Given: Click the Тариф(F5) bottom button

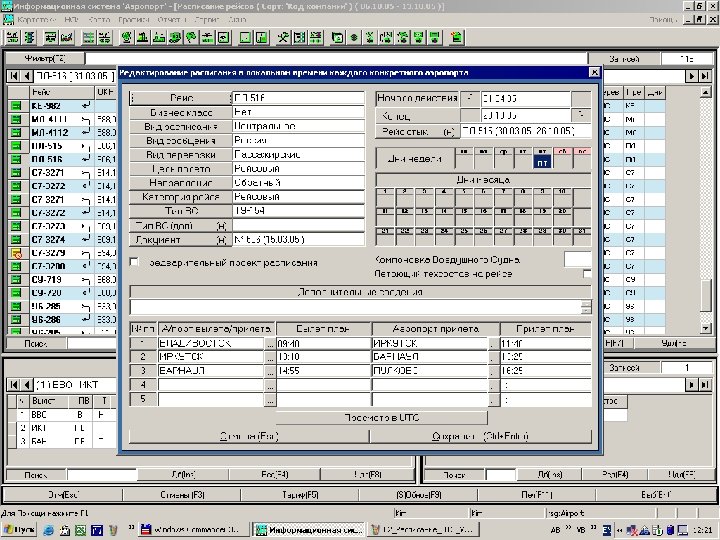Looking at the screenshot, I should (x=300, y=495).
